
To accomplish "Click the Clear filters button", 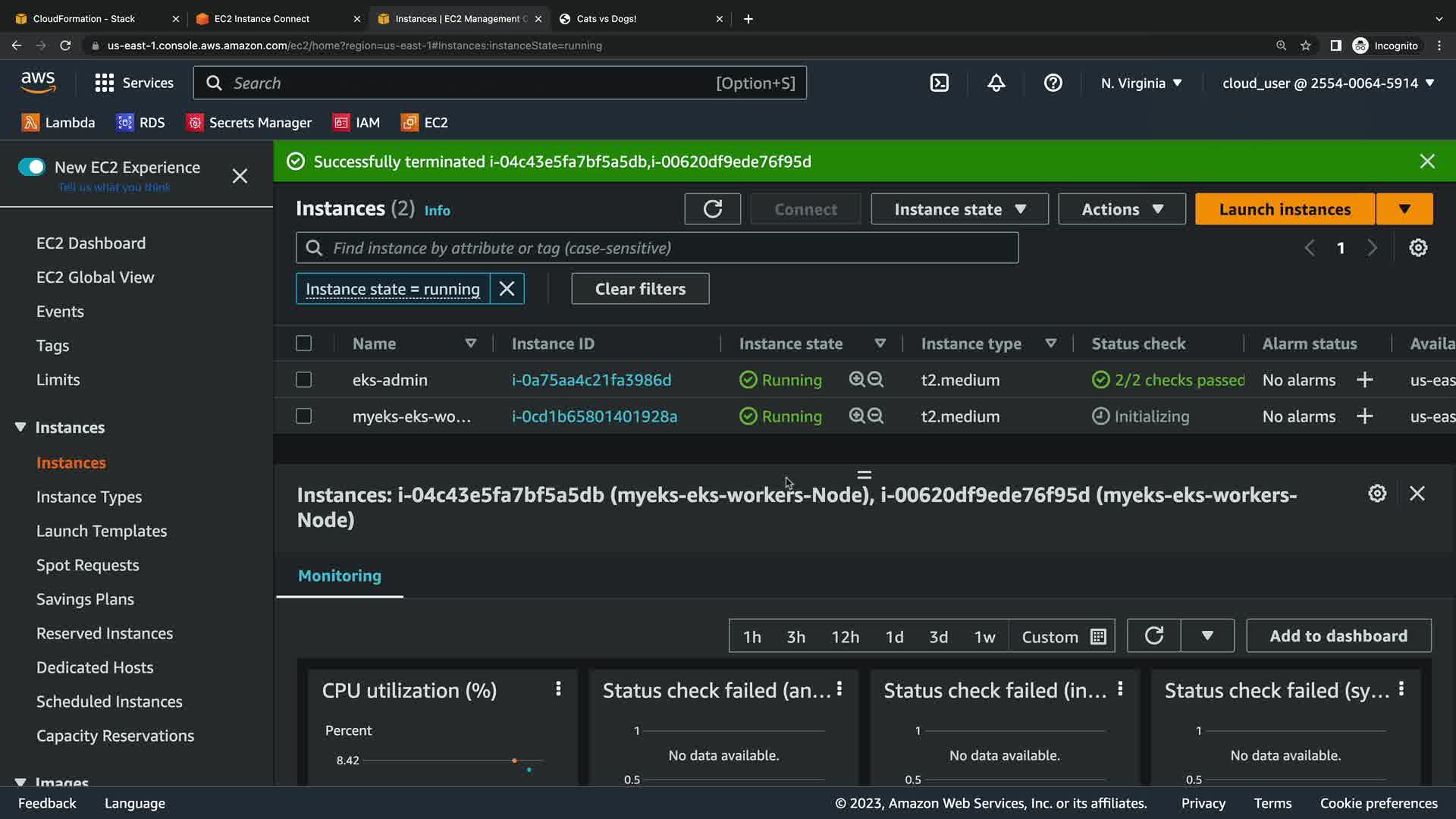I will pyautogui.click(x=639, y=289).
